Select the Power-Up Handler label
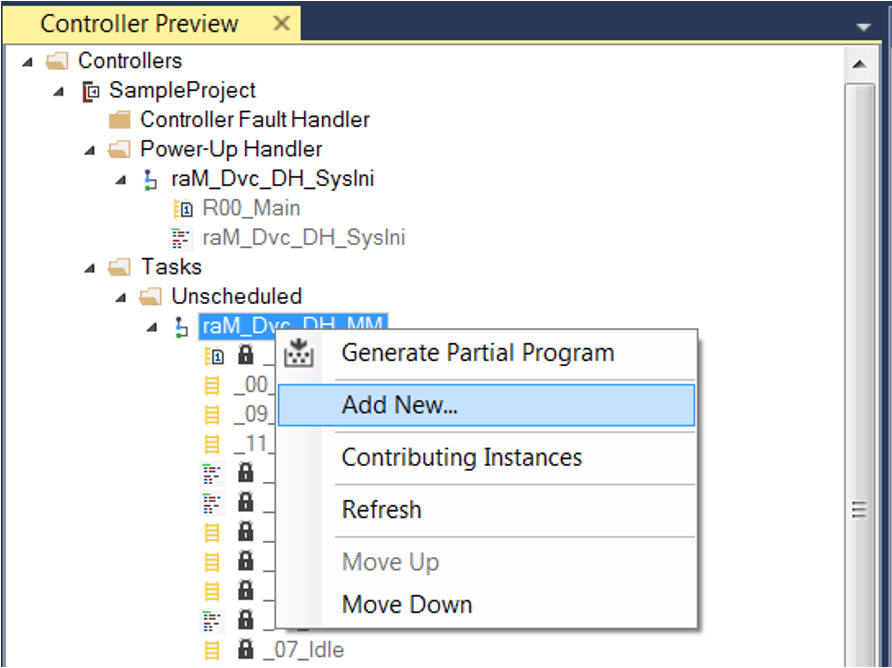Screen dimensions: 892x668 click(x=231, y=150)
